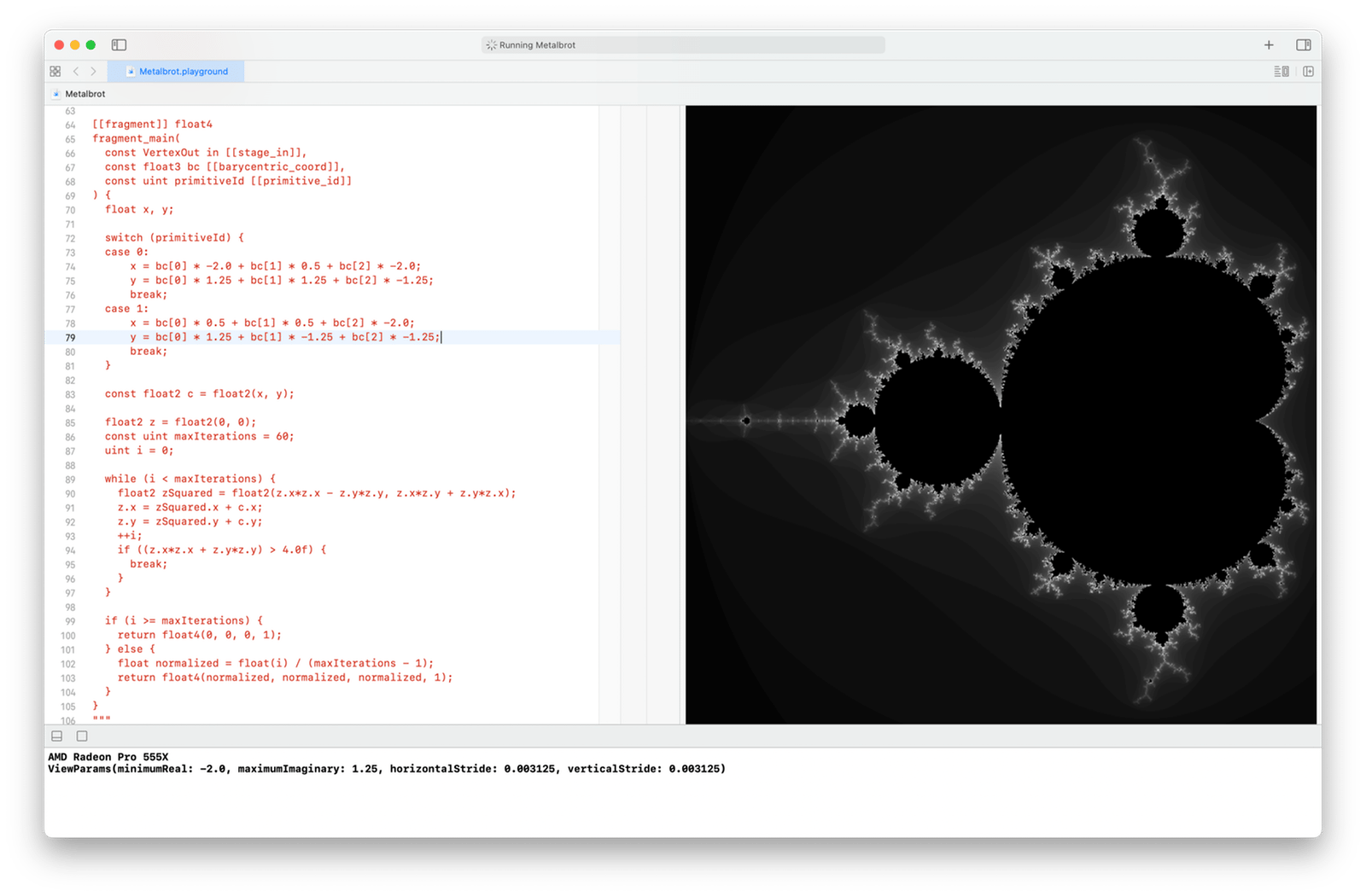Click the add editor split icon
Image resolution: width=1366 pixels, height=896 pixels.
pyautogui.click(x=1308, y=72)
